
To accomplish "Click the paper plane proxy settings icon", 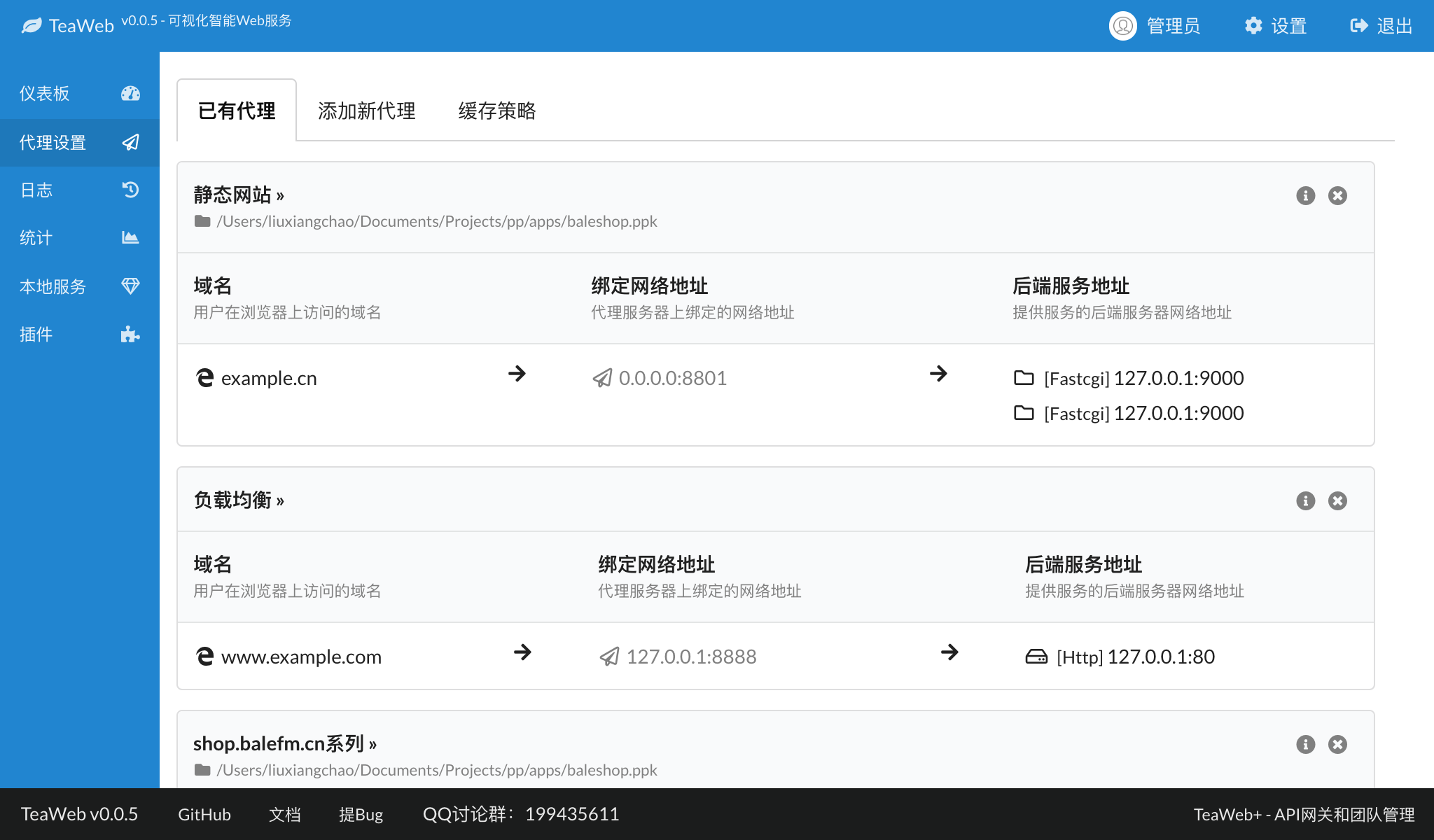I will (130, 143).
